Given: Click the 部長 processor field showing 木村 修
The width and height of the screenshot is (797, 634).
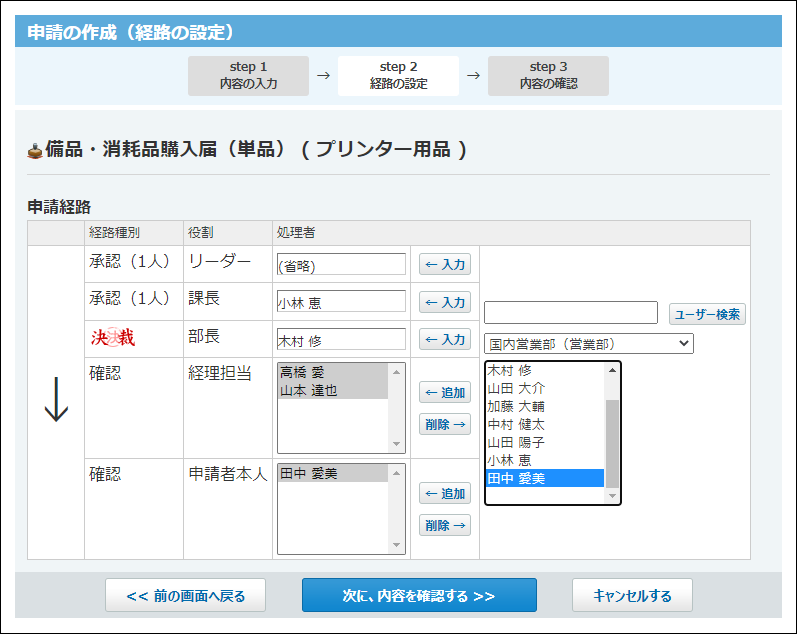Looking at the screenshot, I should pos(341,339).
